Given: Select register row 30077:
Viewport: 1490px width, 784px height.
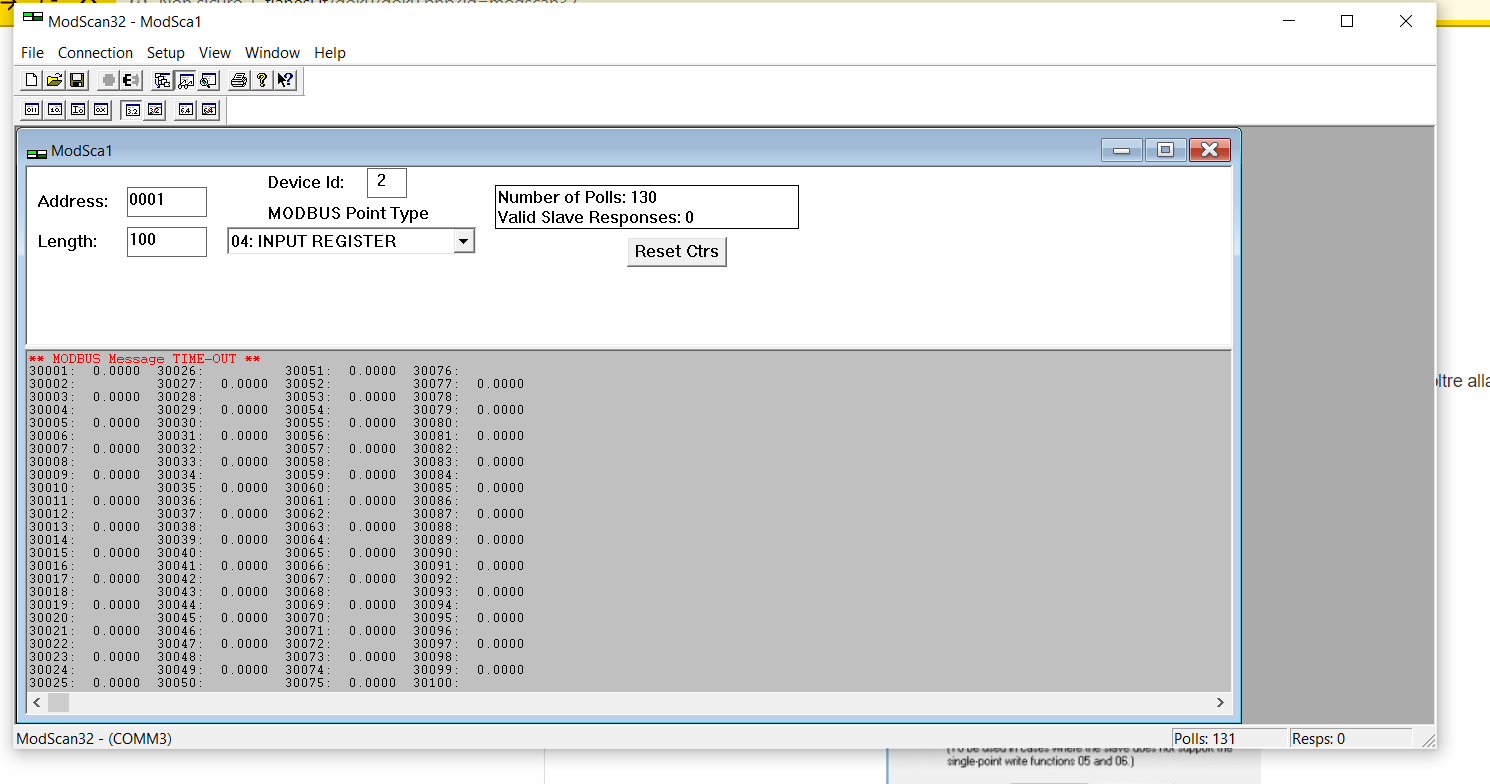Looking at the screenshot, I should (x=469, y=384).
